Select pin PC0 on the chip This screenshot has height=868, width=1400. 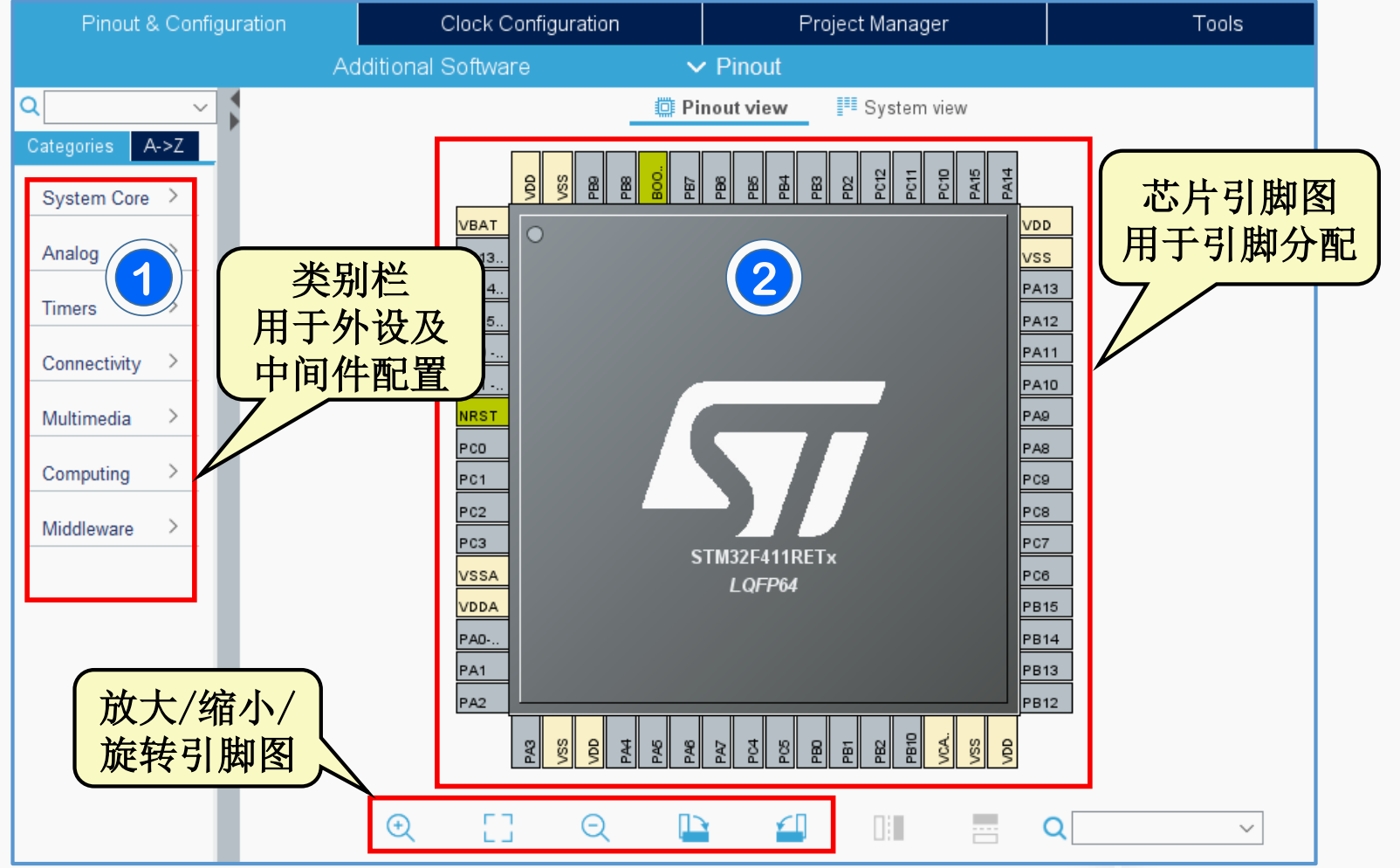(482, 448)
